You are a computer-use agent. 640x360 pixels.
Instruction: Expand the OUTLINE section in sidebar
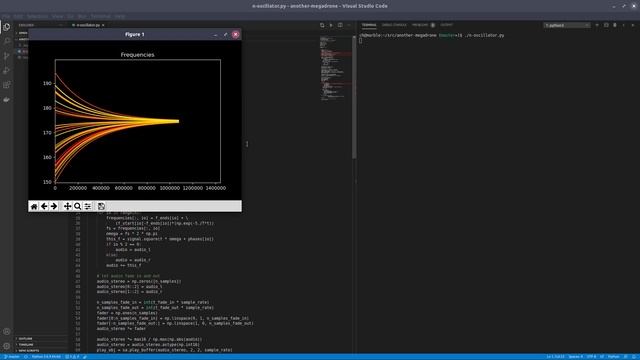tap(41, 338)
